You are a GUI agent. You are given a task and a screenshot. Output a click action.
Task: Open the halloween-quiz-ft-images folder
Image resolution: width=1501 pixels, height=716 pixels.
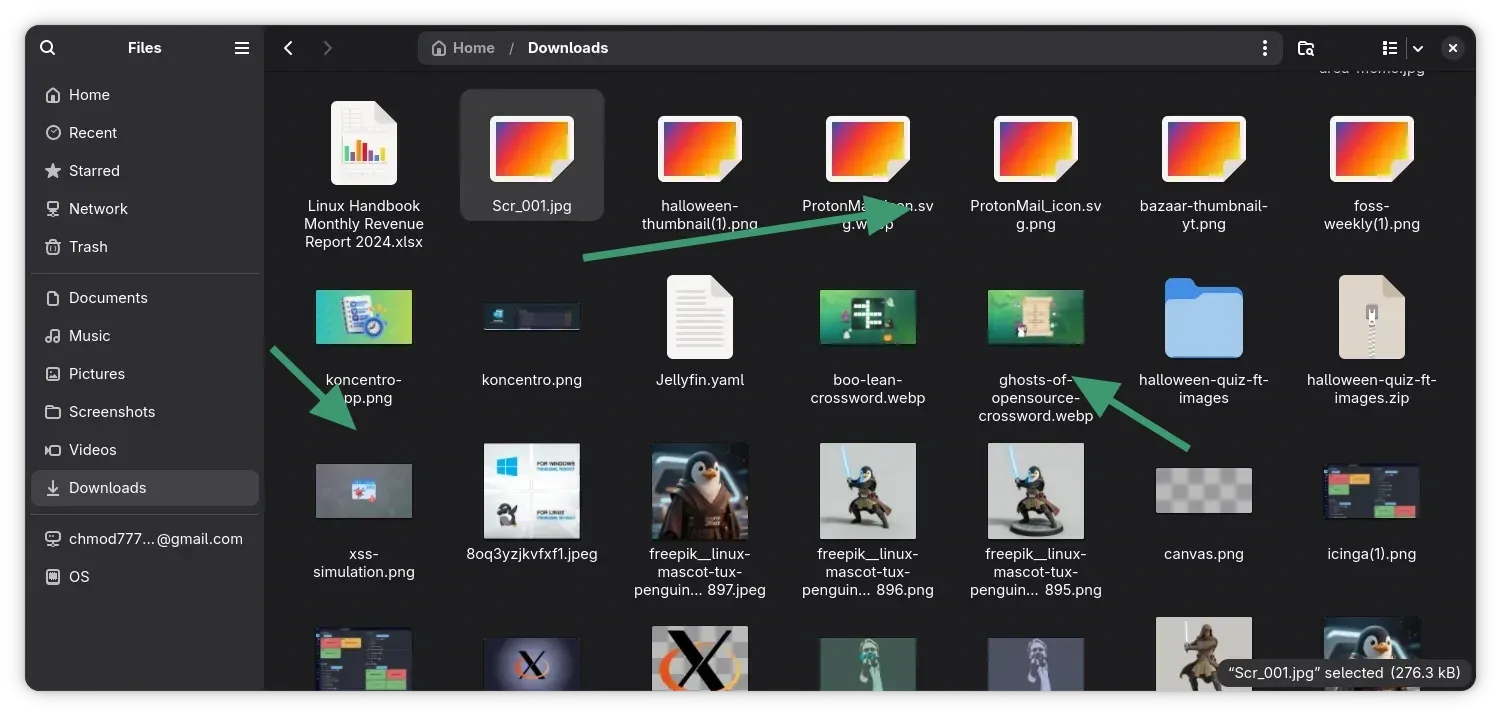point(1203,318)
